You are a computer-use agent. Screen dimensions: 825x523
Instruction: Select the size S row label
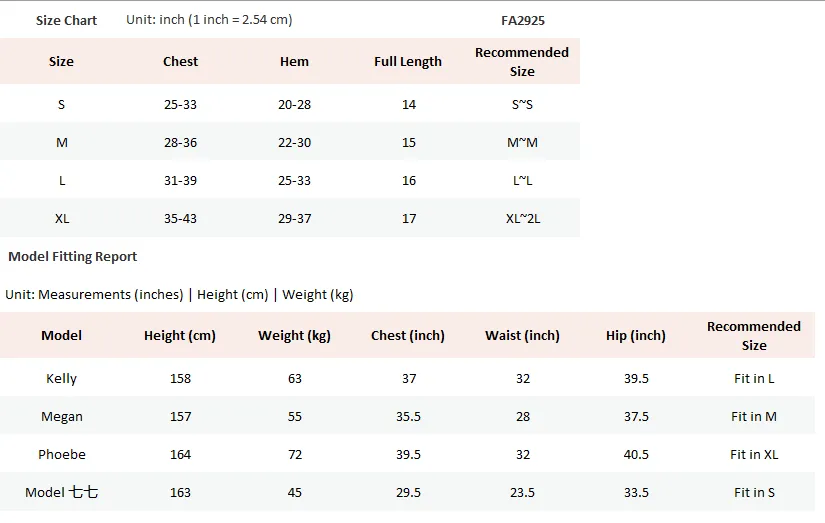coord(62,105)
